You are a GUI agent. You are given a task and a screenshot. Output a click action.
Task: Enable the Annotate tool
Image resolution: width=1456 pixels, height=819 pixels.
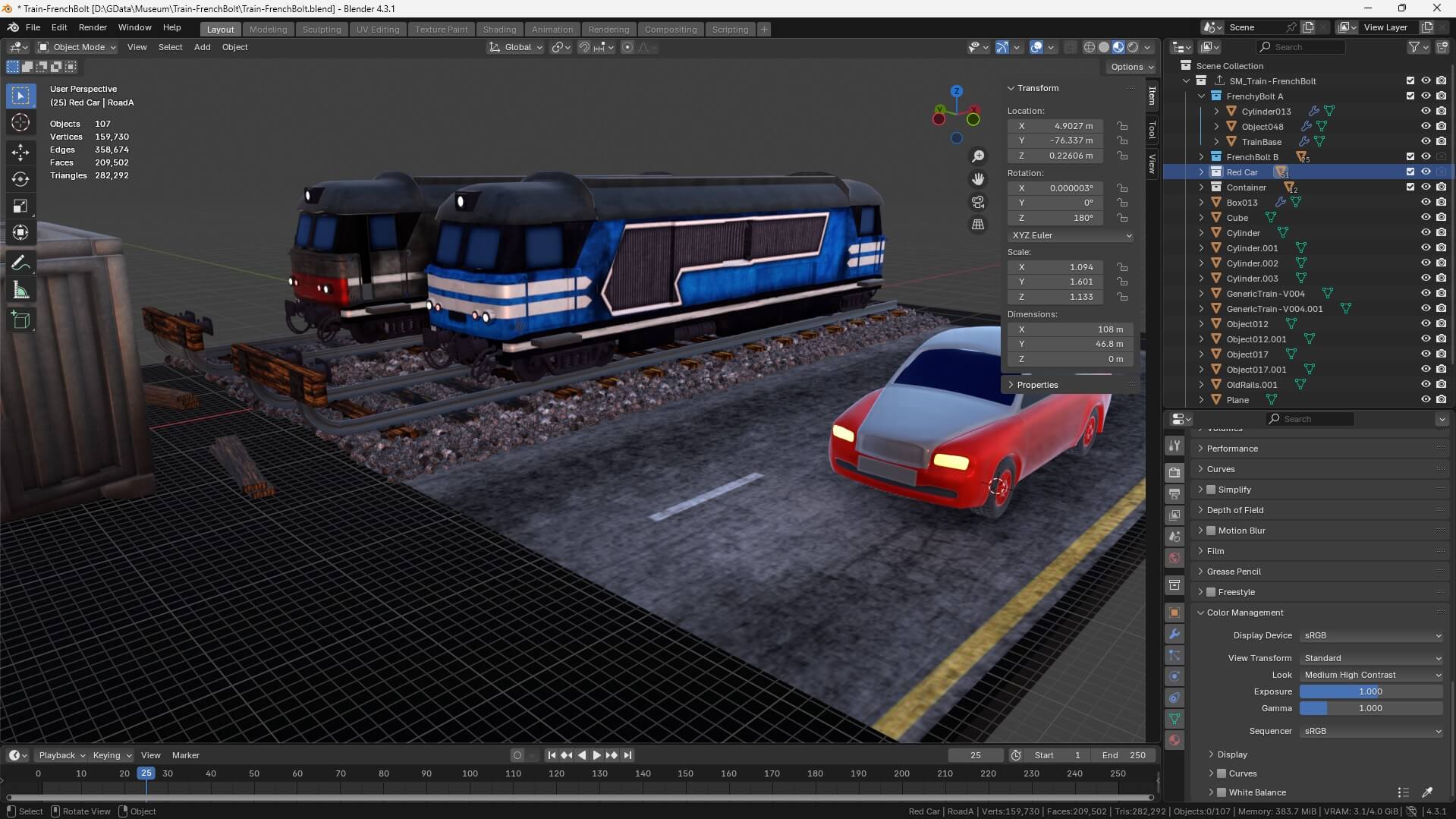tap(20, 262)
